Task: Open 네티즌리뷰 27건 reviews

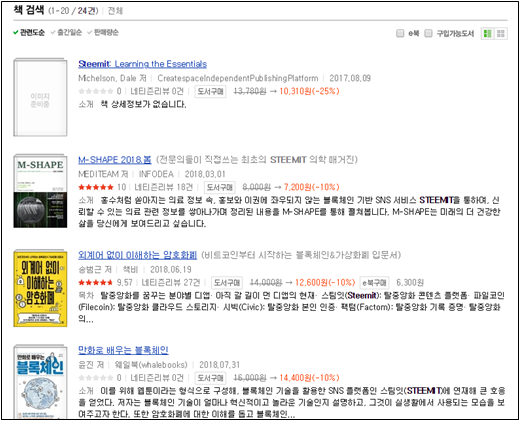Action: click(x=171, y=283)
